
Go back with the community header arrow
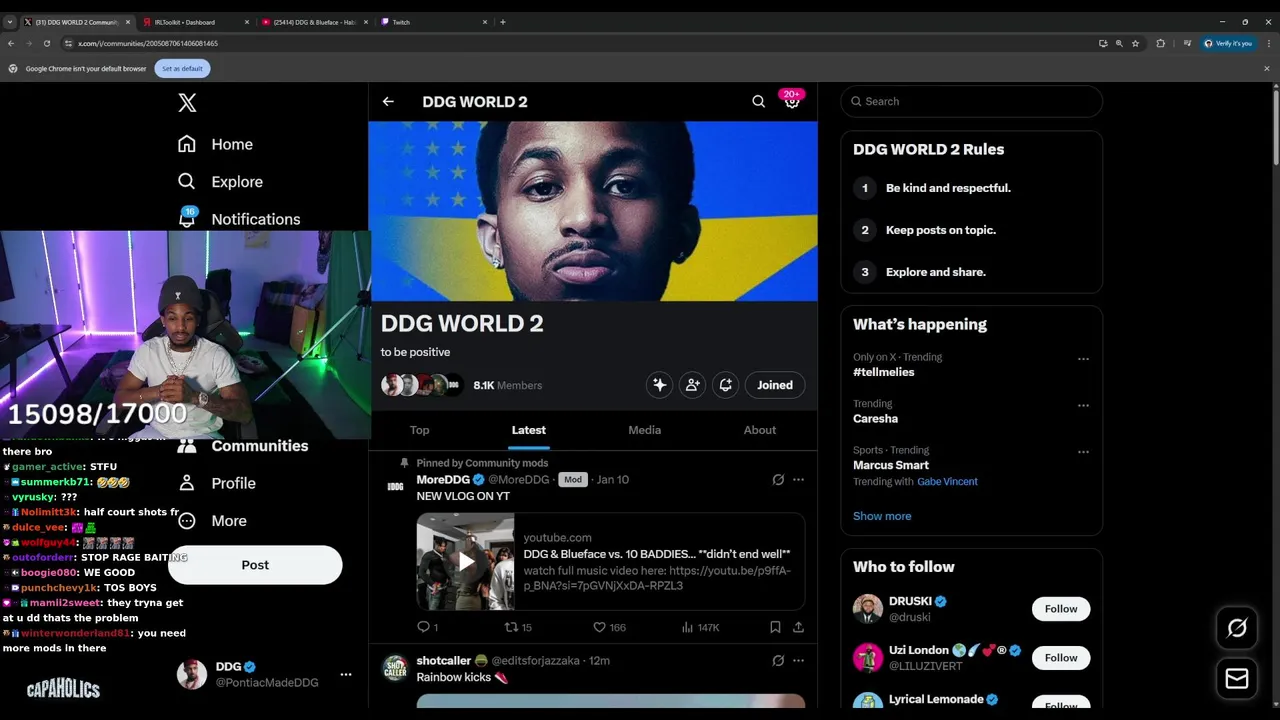388,101
